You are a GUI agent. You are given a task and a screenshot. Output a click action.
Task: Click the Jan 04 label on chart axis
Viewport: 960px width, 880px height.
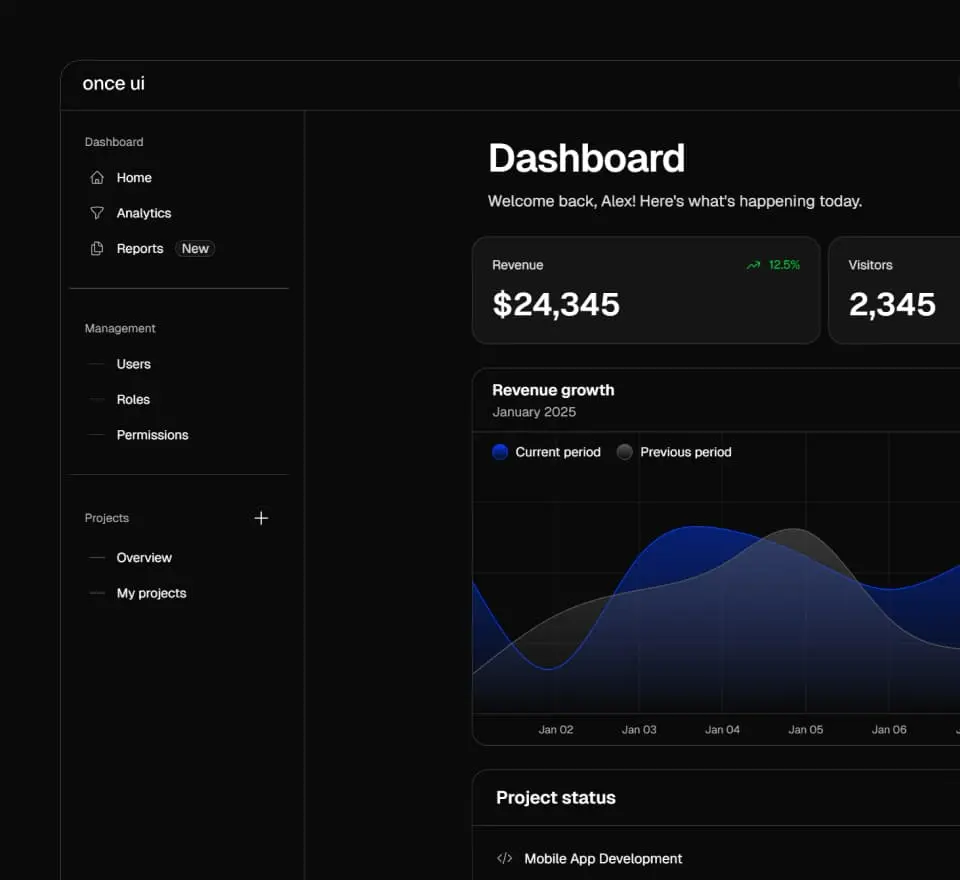722,729
